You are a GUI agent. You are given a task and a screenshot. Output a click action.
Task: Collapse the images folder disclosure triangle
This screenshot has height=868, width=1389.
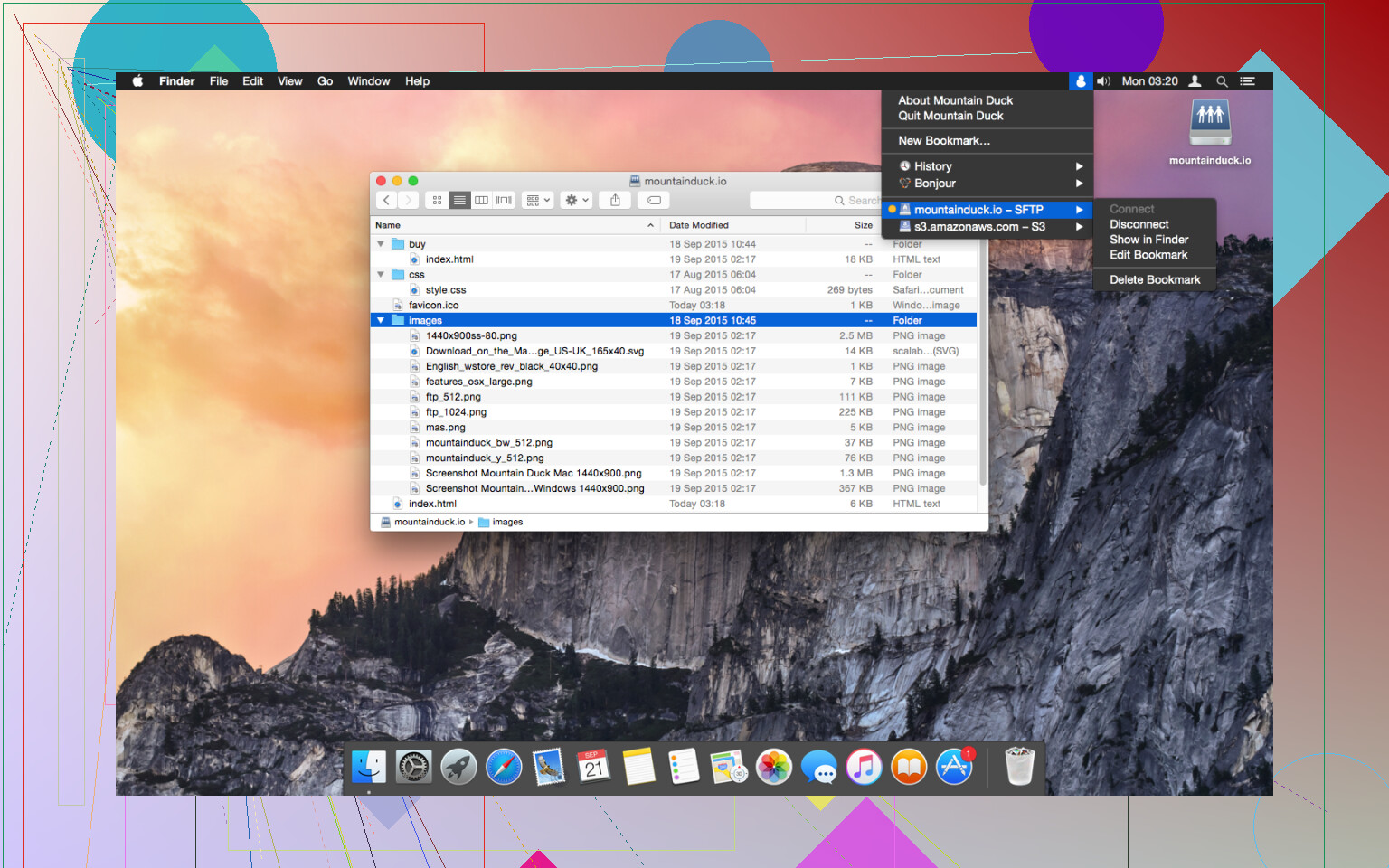point(381,321)
